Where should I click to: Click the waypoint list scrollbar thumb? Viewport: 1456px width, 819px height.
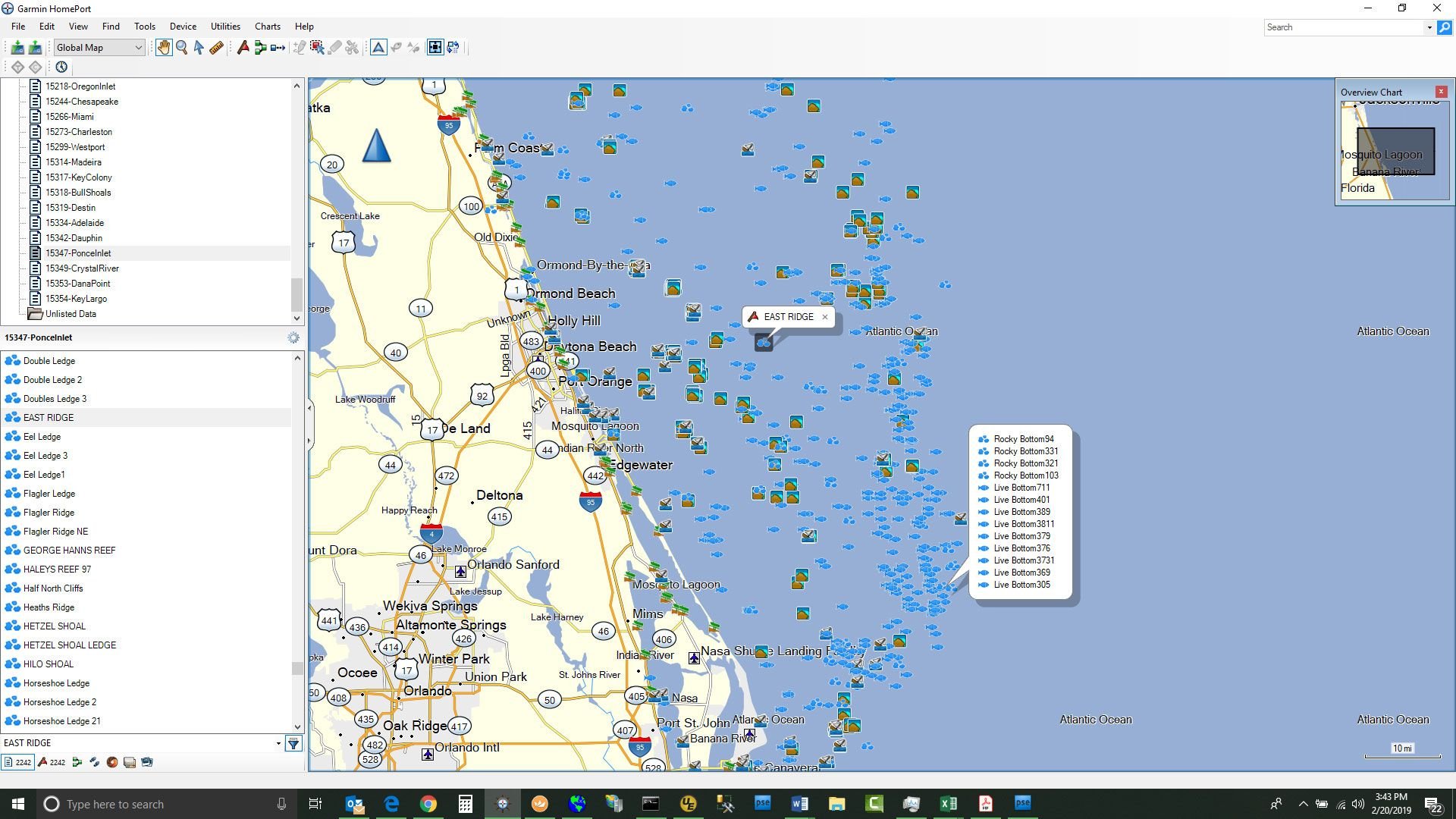click(x=297, y=668)
